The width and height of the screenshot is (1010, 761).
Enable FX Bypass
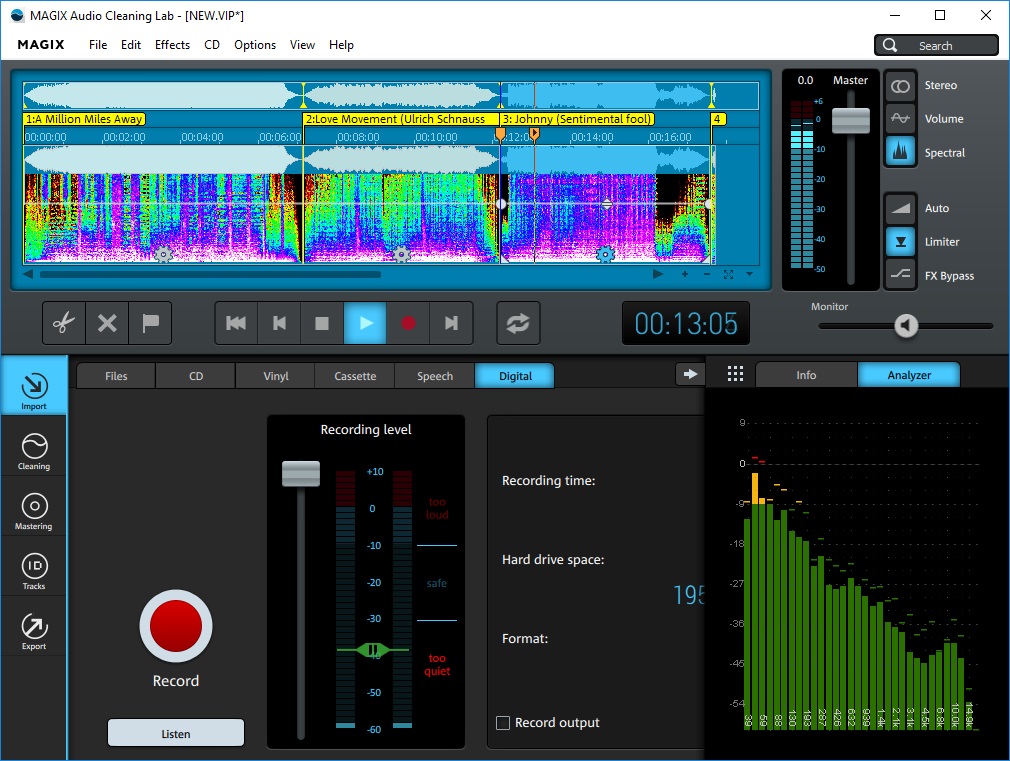click(x=899, y=275)
